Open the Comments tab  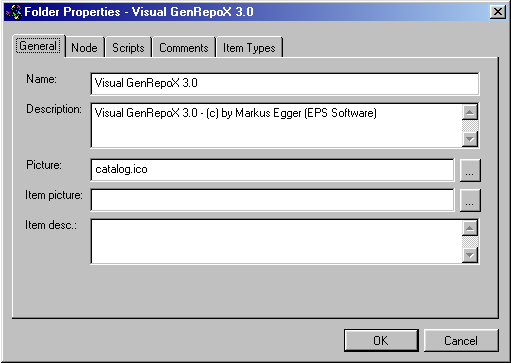pos(184,47)
